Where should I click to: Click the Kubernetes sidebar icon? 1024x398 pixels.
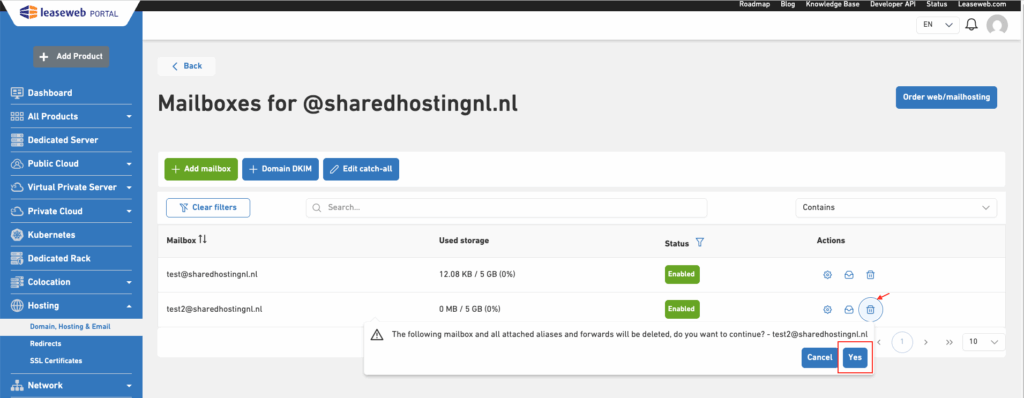(17, 235)
